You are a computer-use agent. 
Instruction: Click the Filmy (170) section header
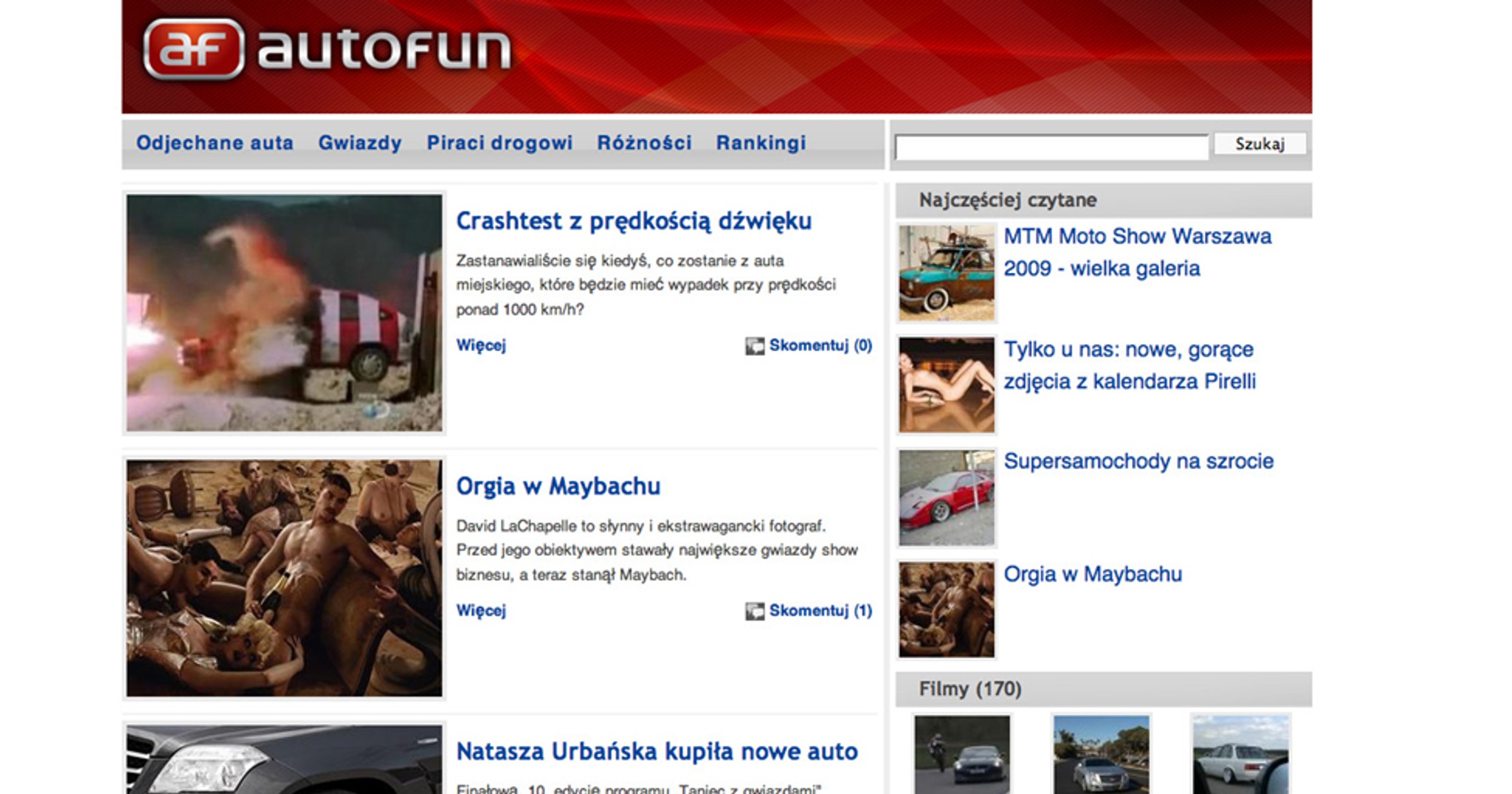point(1104,689)
